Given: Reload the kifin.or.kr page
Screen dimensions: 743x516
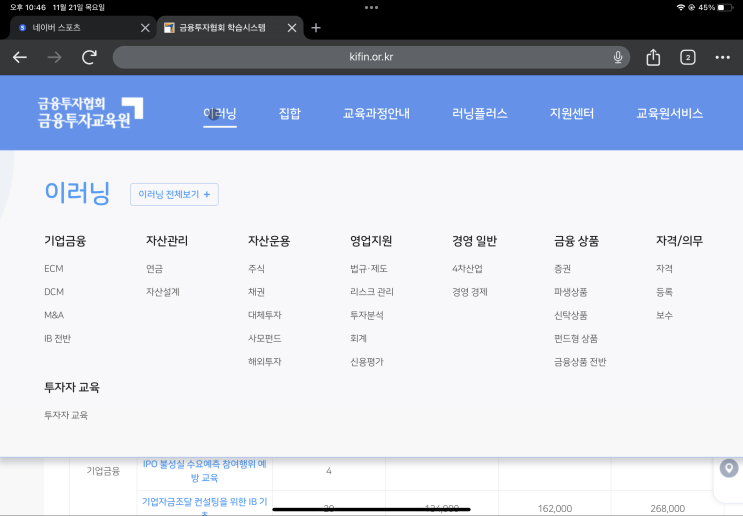Looking at the screenshot, I should coord(89,57).
